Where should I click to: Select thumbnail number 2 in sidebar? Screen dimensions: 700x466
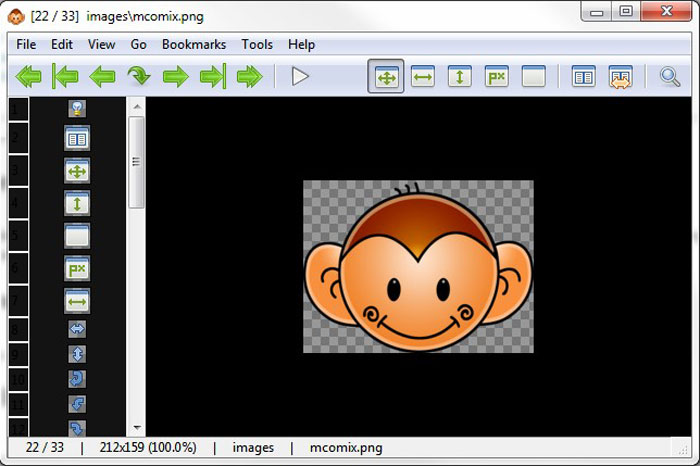tap(77, 138)
